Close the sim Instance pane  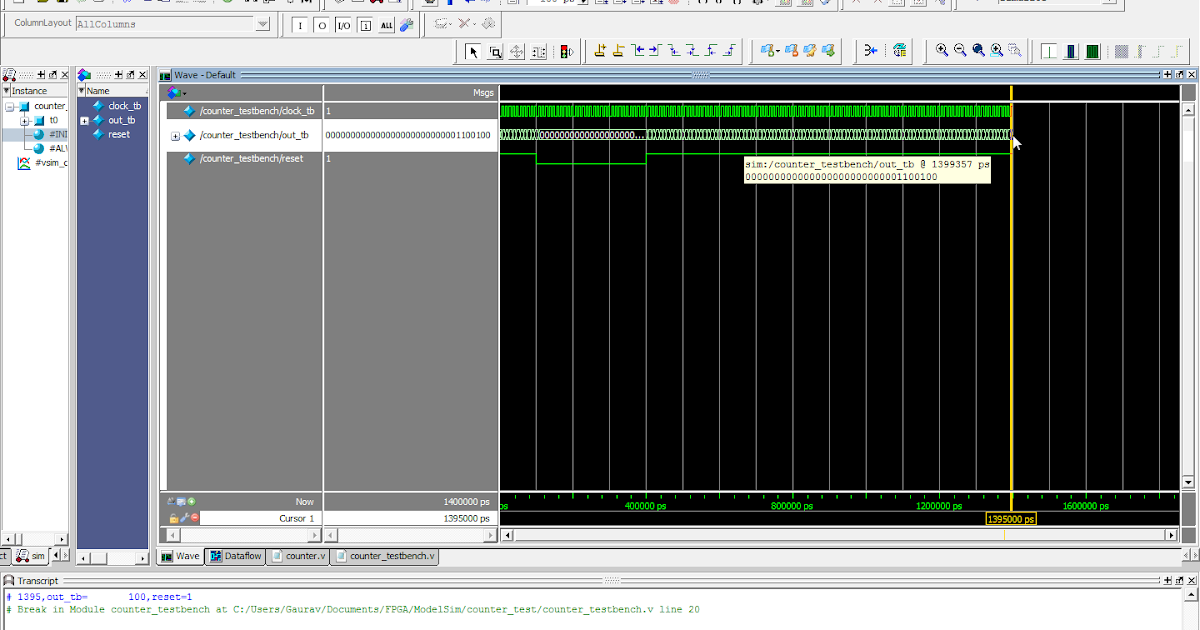pyautogui.click(x=64, y=75)
